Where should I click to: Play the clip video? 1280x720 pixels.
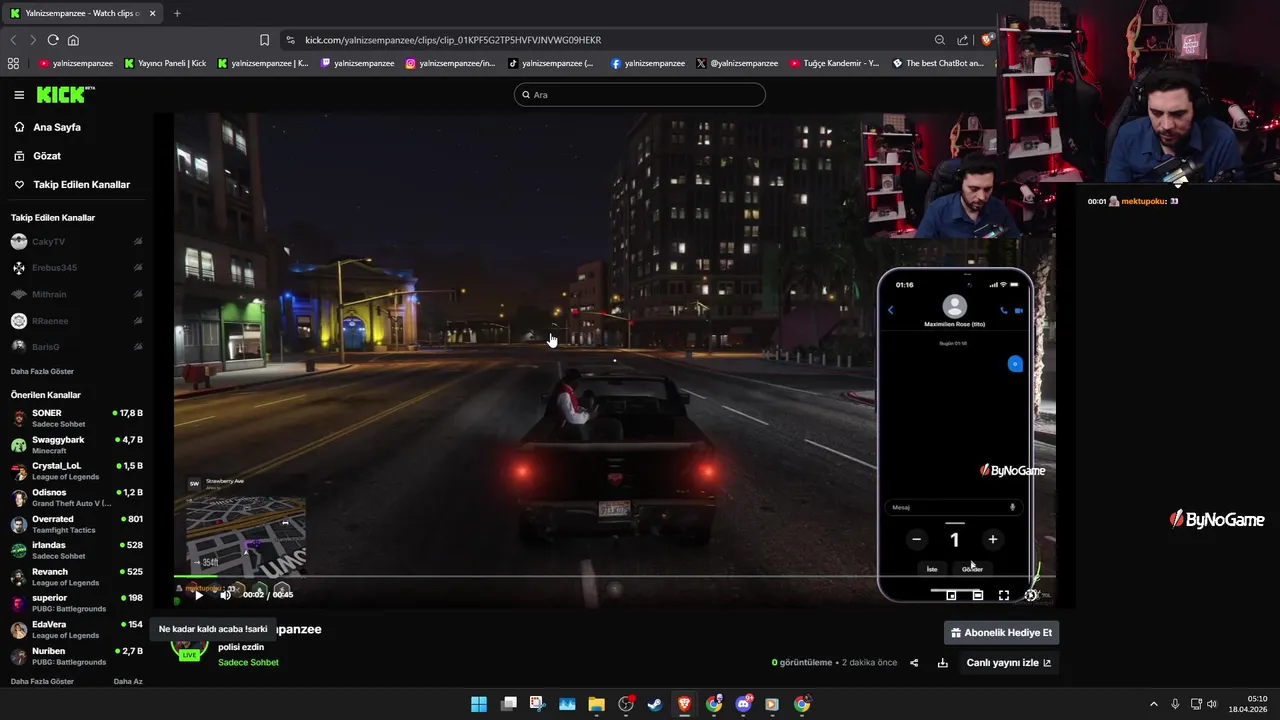point(198,595)
